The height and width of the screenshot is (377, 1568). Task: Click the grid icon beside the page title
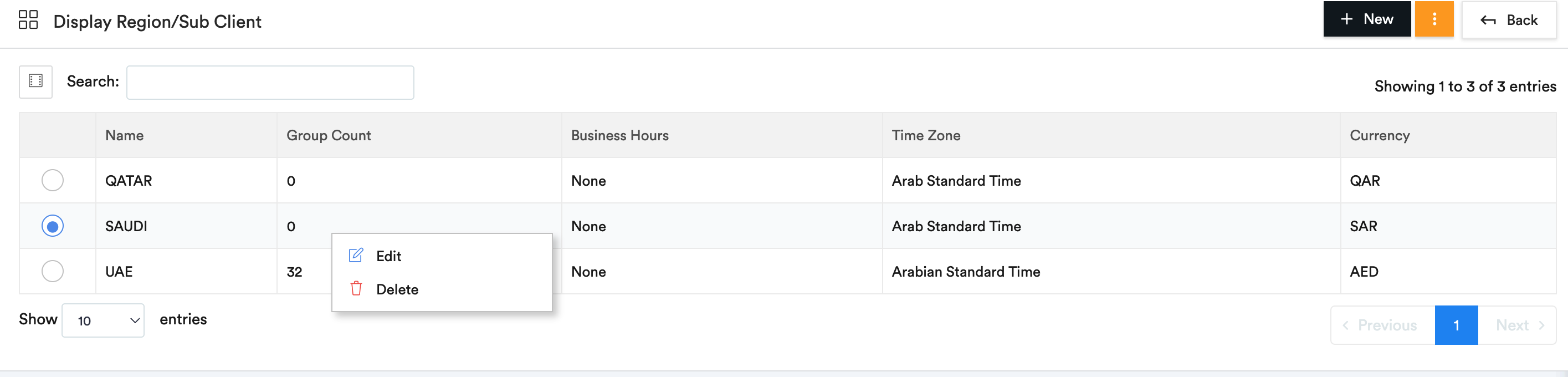coord(28,20)
